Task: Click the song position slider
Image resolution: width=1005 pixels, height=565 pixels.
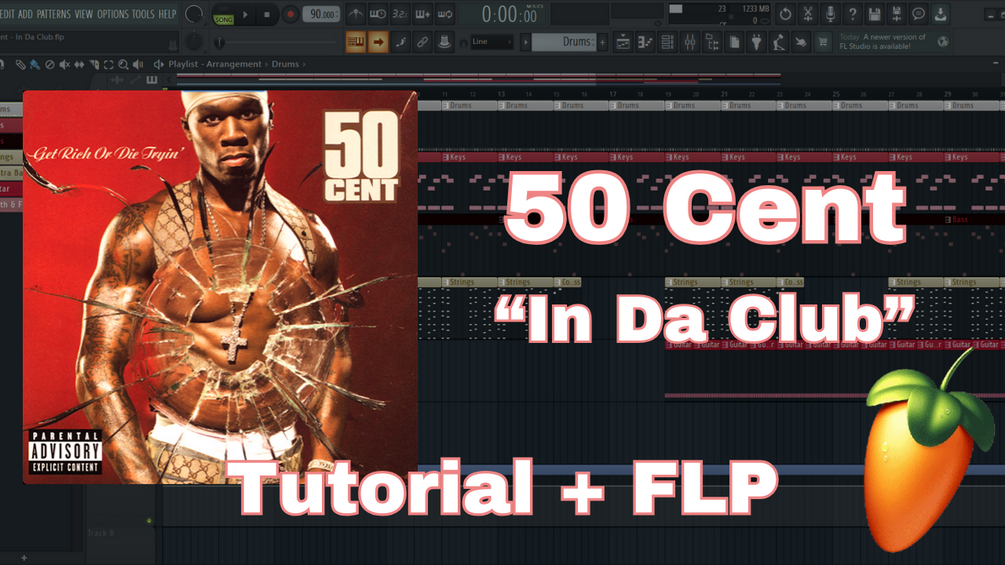Action: pyautogui.click(x=276, y=42)
